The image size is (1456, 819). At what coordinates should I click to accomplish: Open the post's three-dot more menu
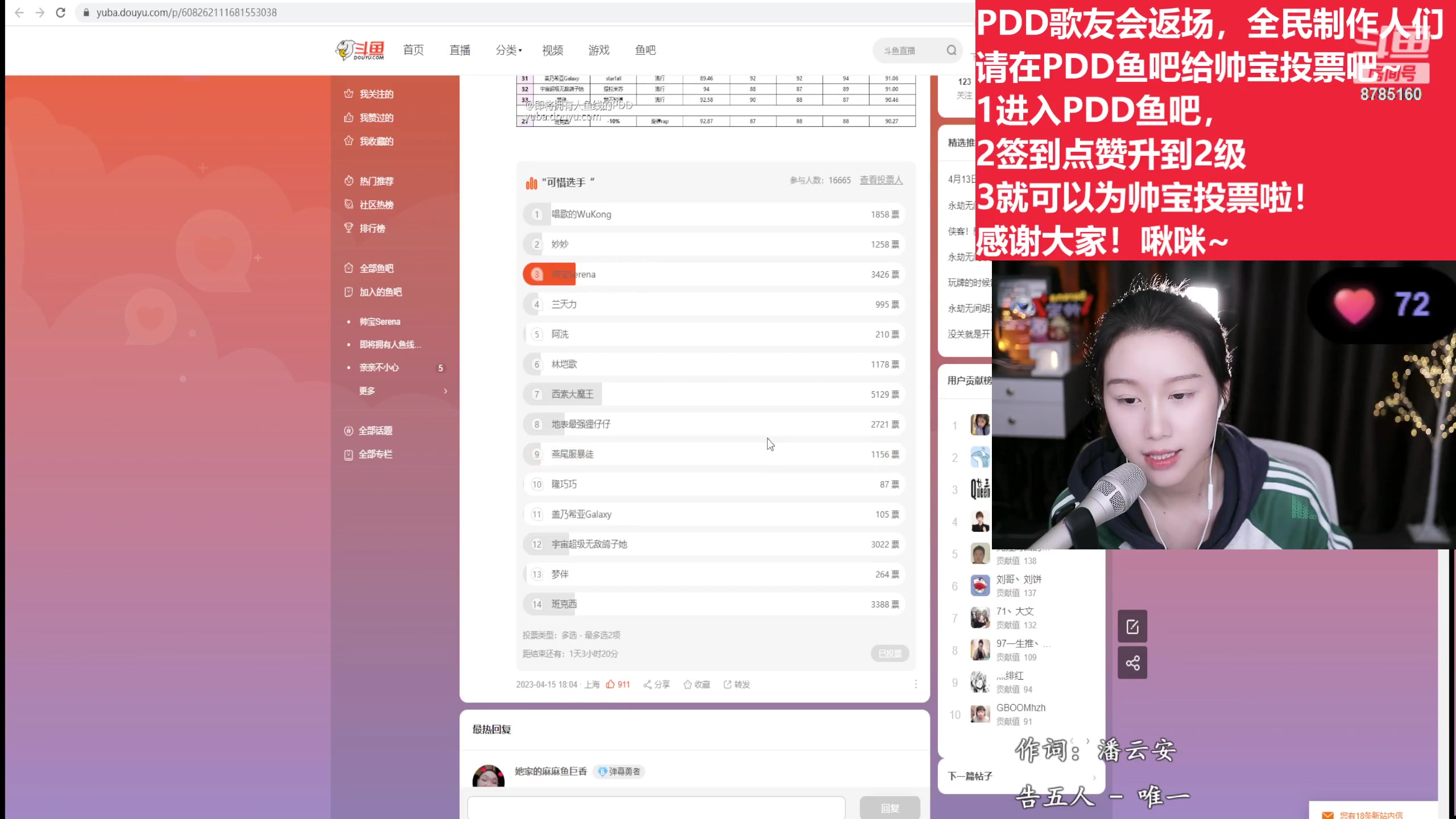916,684
